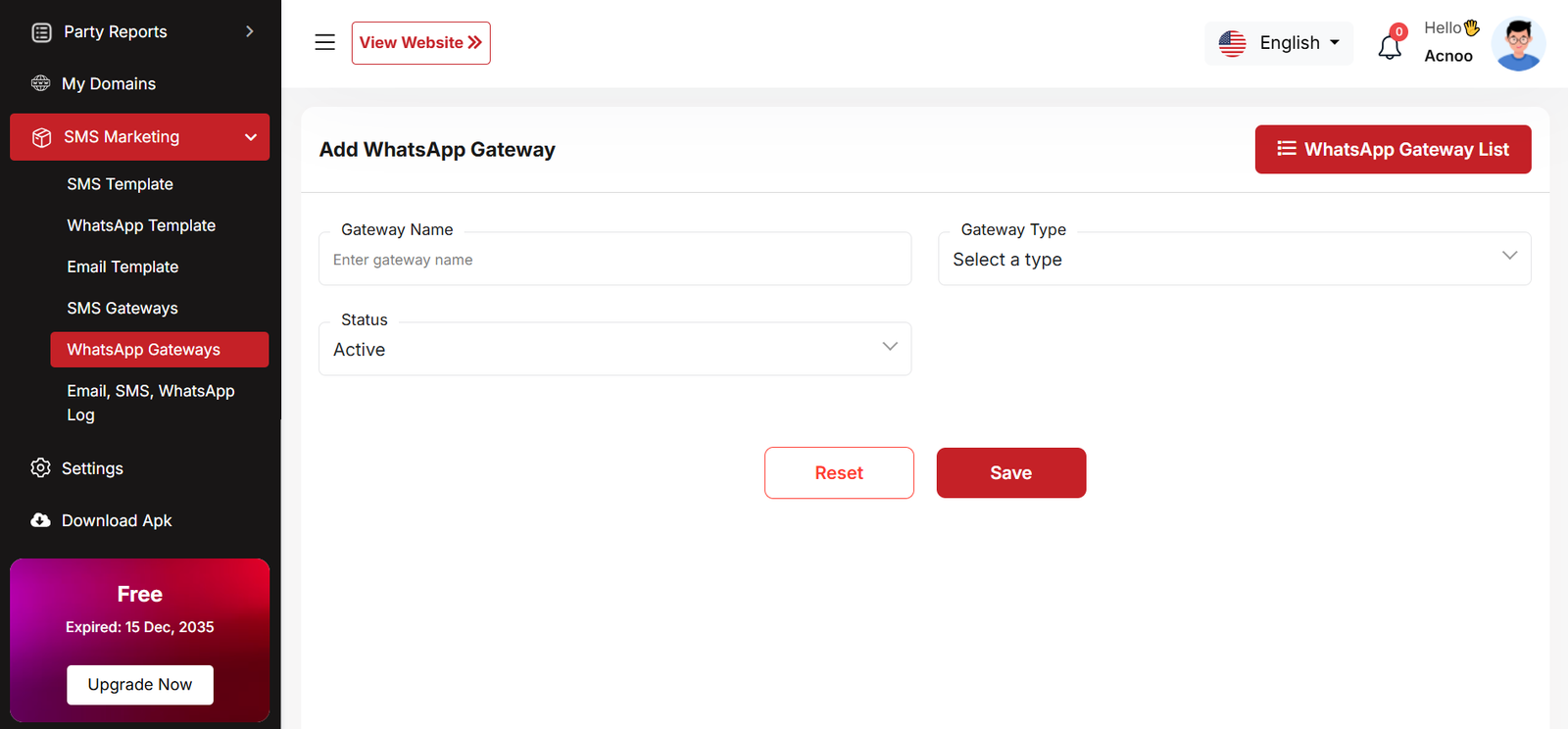The height and width of the screenshot is (729, 1568).
Task: Click the hamburger menu icon
Action: (324, 42)
